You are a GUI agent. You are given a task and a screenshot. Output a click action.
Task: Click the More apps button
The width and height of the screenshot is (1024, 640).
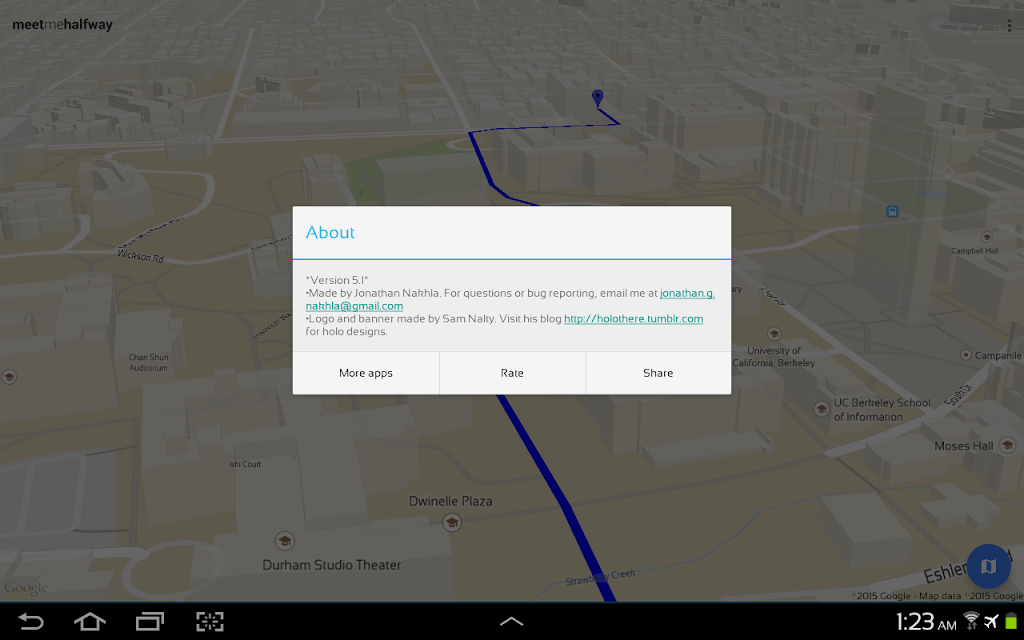pyautogui.click(x=366, y=373)
